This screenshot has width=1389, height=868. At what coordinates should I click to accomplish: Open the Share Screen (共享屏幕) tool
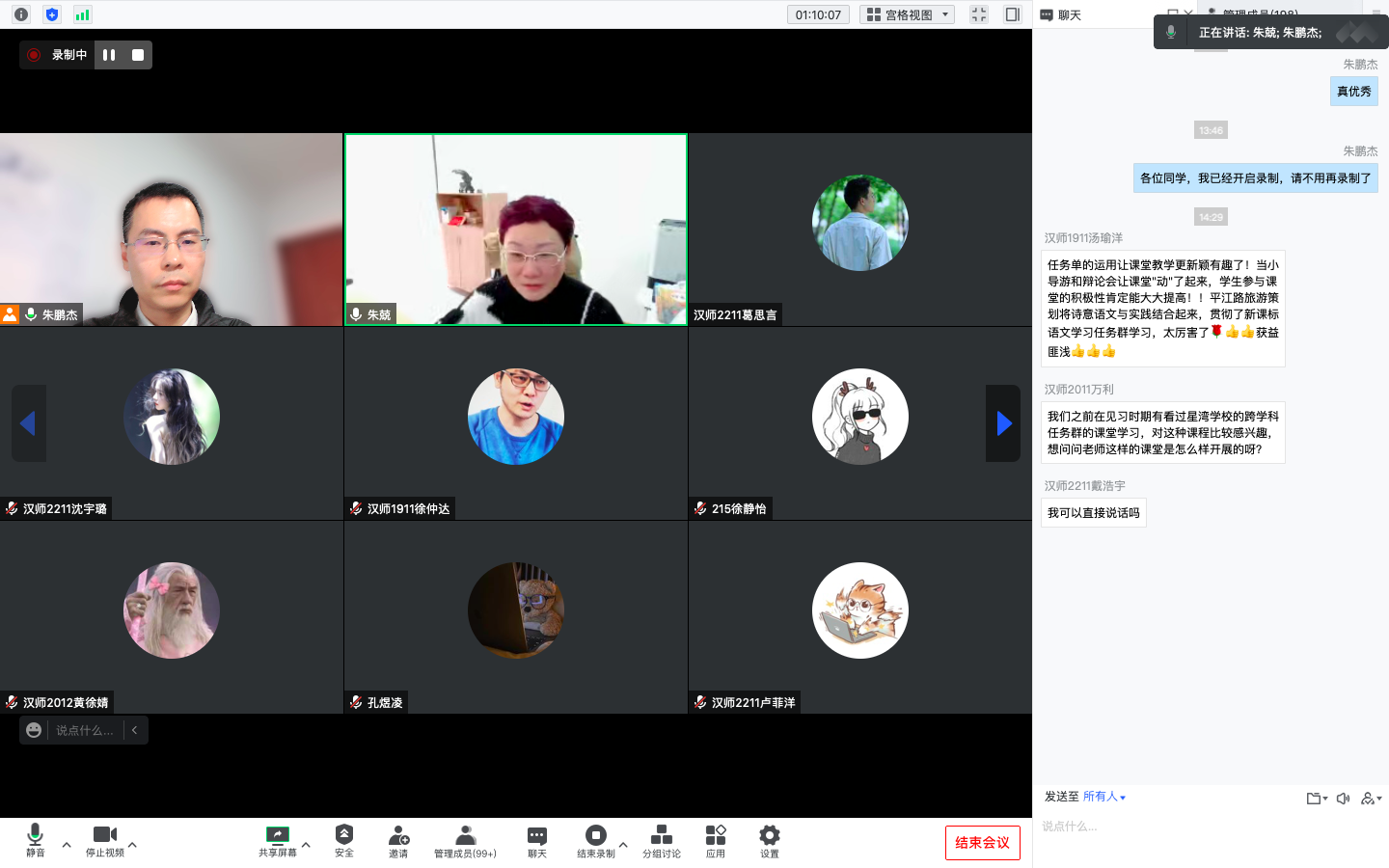[x=277, y=840]
